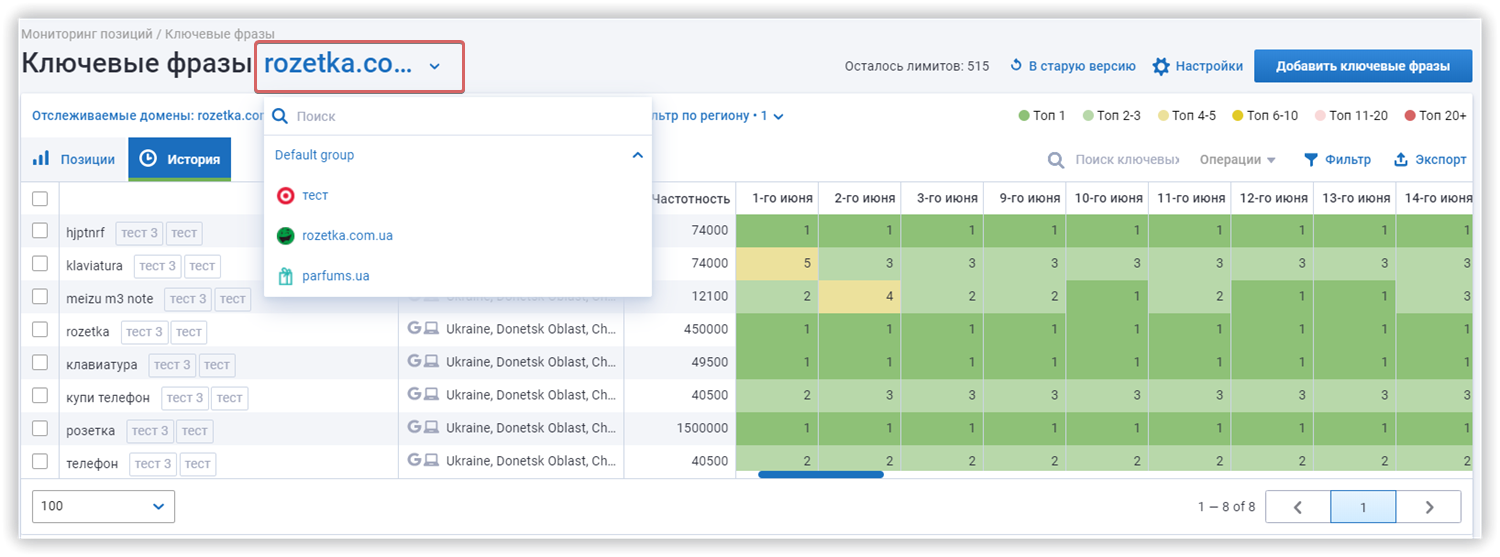Image resolution: width=1500 pixels, height=557 pixels.
Task: Click the Фильтр button
Action: tap(1337, 160)
